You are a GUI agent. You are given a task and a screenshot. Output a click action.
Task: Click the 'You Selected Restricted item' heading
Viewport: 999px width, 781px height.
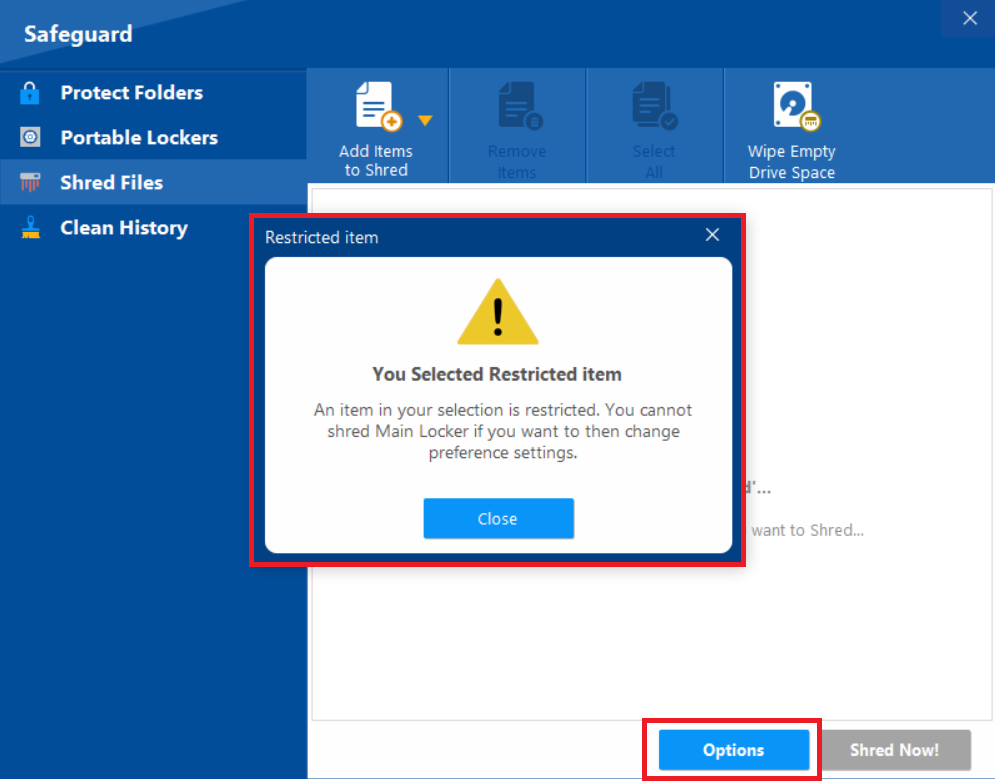497,374
